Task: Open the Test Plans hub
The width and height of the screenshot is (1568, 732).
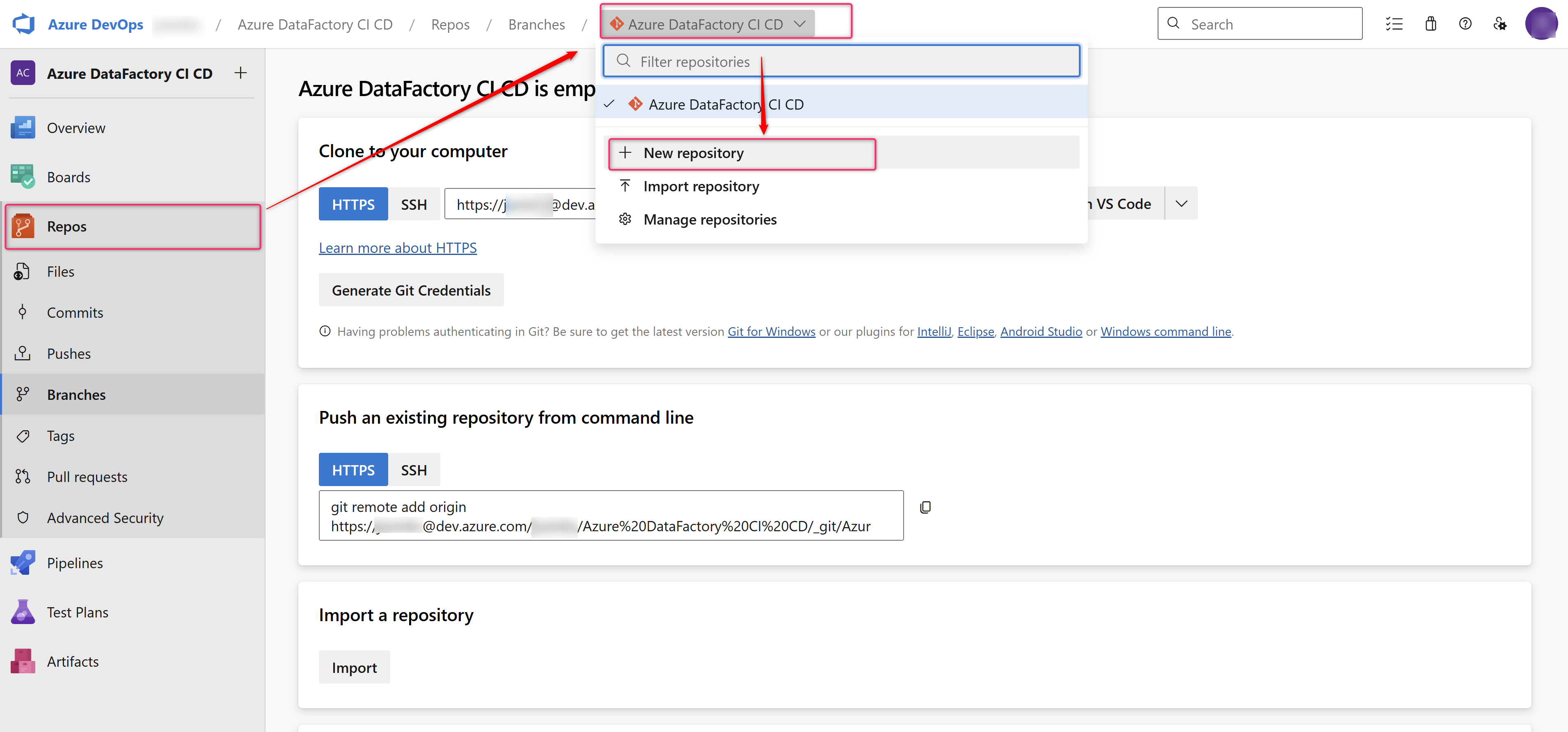Action: click(x=77, y=612)
